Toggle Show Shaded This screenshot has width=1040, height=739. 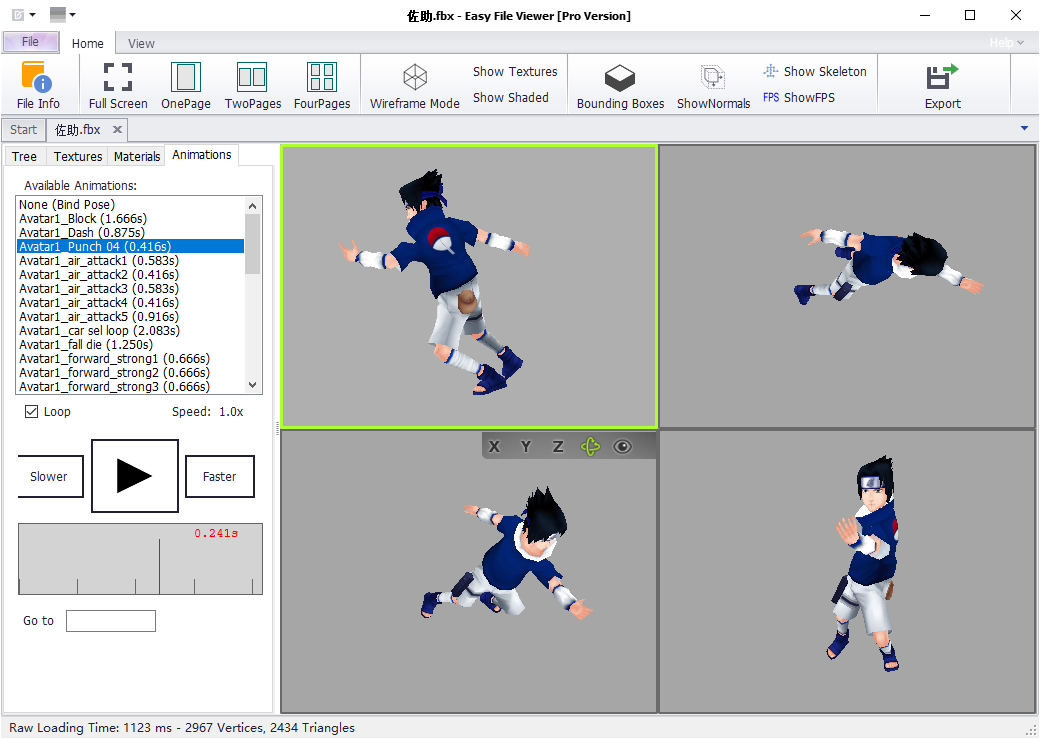pos(511,98)
